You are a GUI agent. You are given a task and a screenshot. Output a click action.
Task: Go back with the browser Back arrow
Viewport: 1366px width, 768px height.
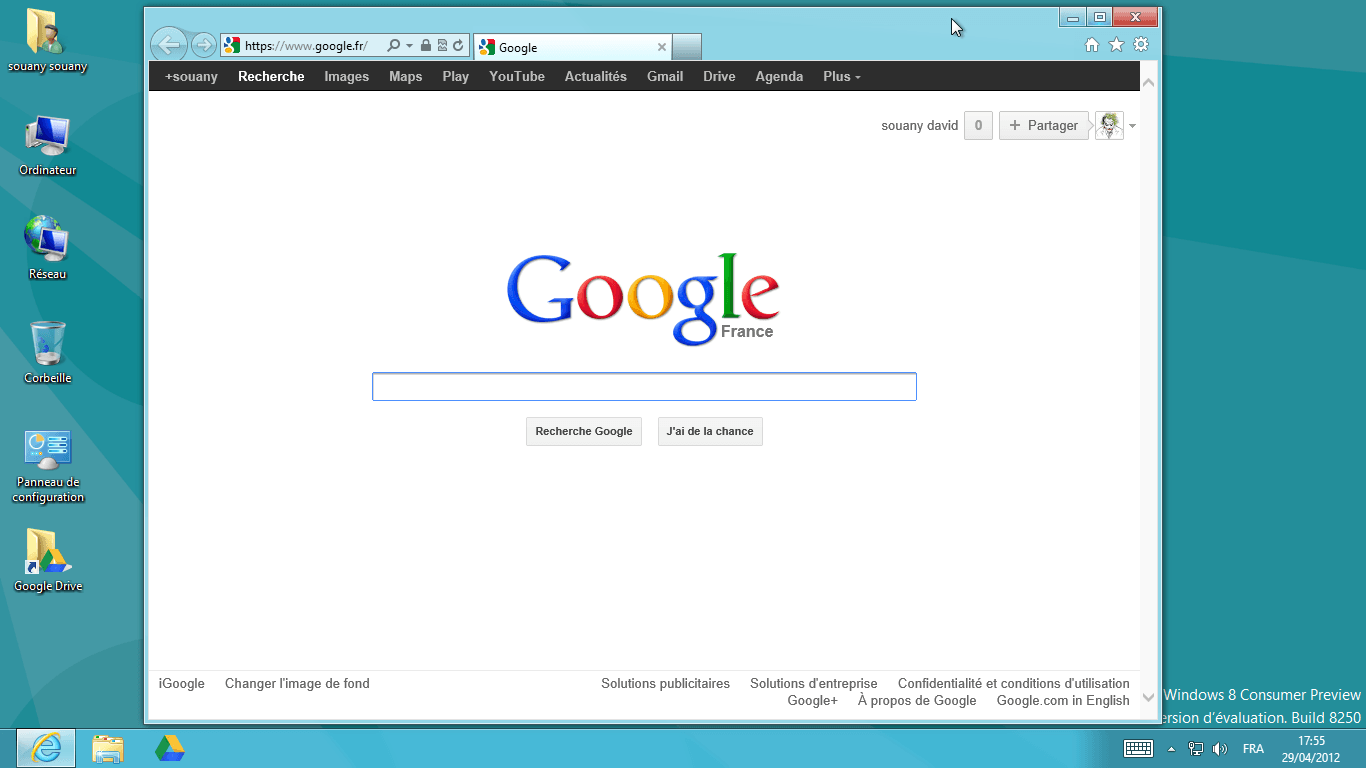click(x=169, y=45)
